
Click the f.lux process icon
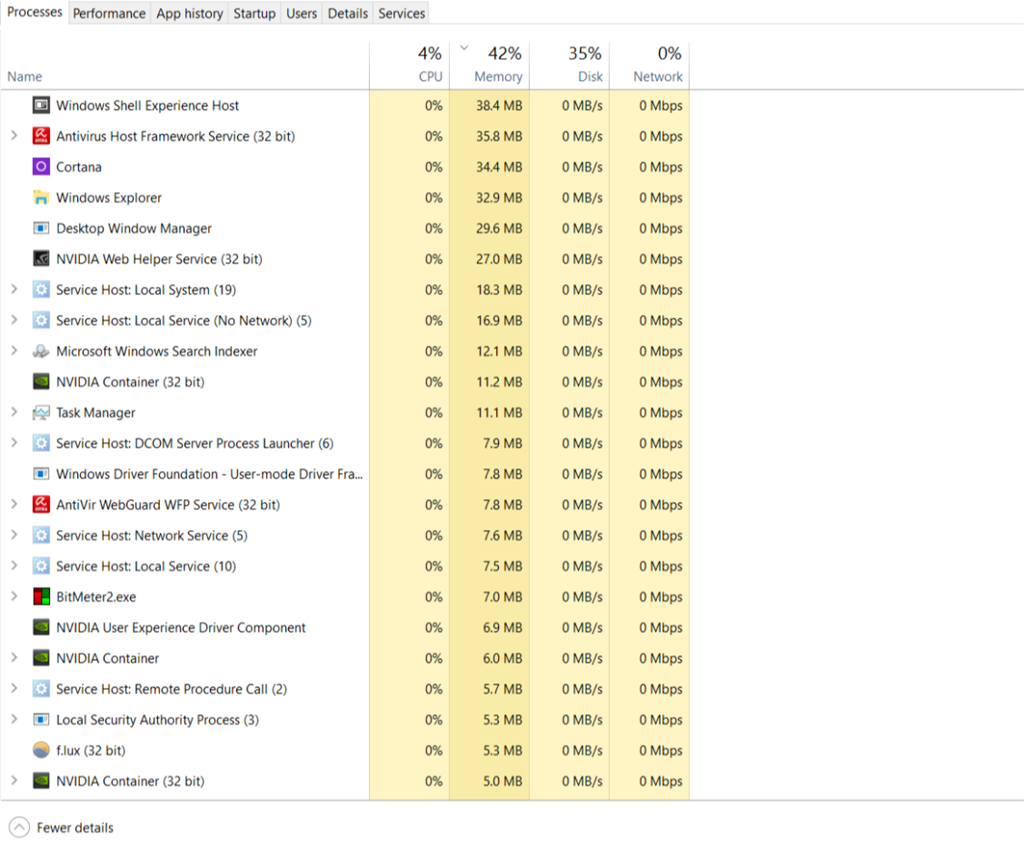pos(41,750)
